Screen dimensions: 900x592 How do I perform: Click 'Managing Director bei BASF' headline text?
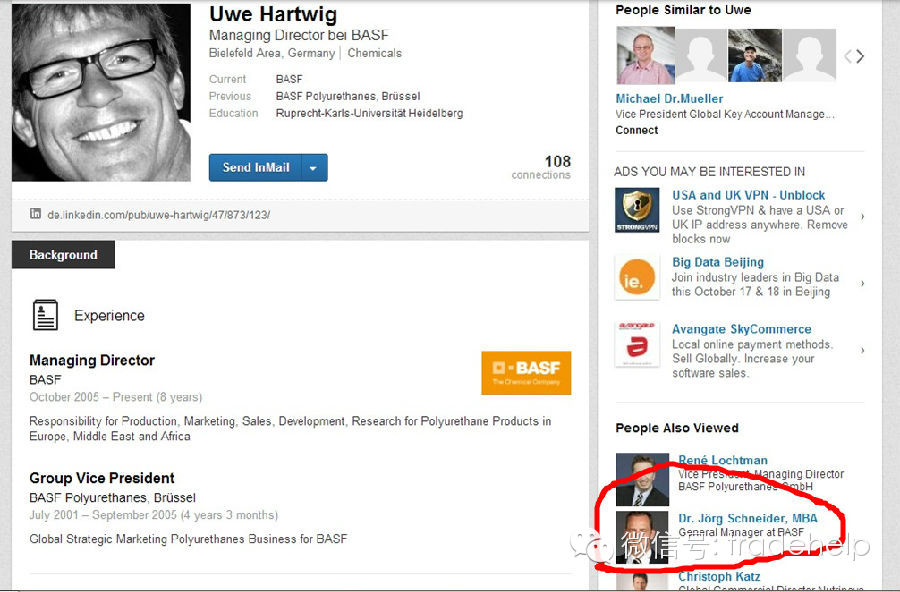[x=298, y=35]
